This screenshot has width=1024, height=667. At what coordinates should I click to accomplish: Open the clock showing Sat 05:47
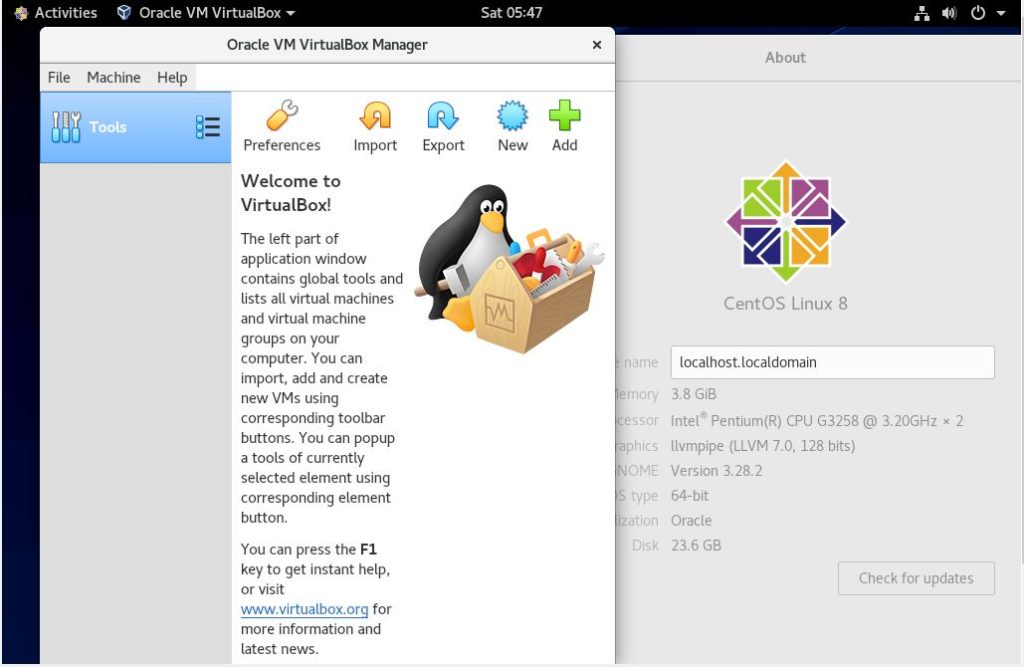pyautogui.click(x=511, y=12)
